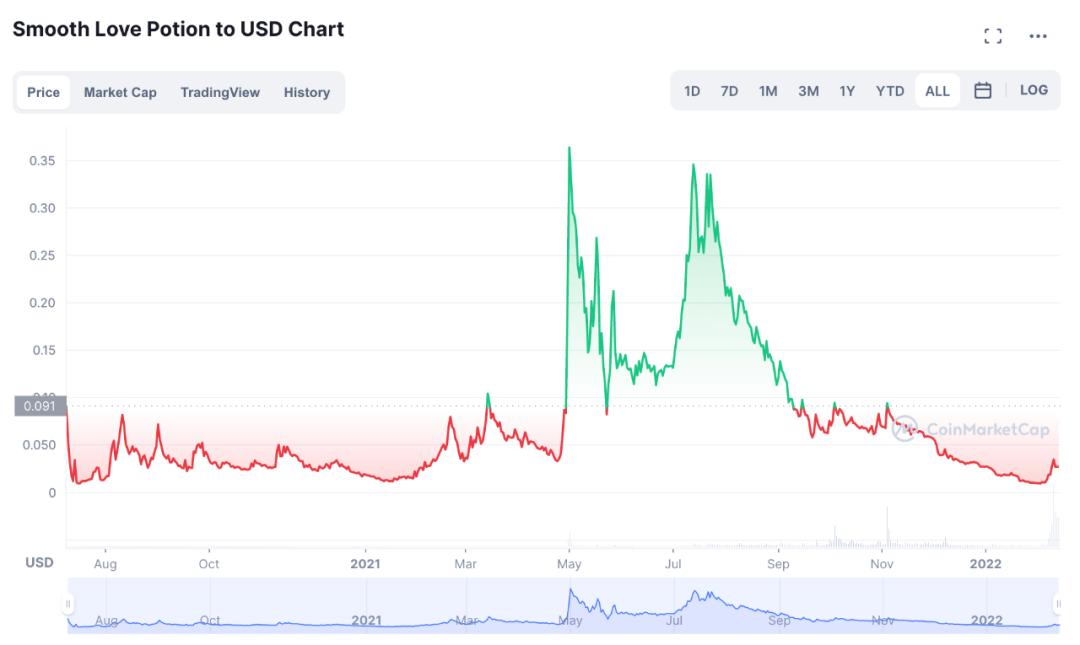Open the History tab
Screen dimensions: 1080x645
306,92
